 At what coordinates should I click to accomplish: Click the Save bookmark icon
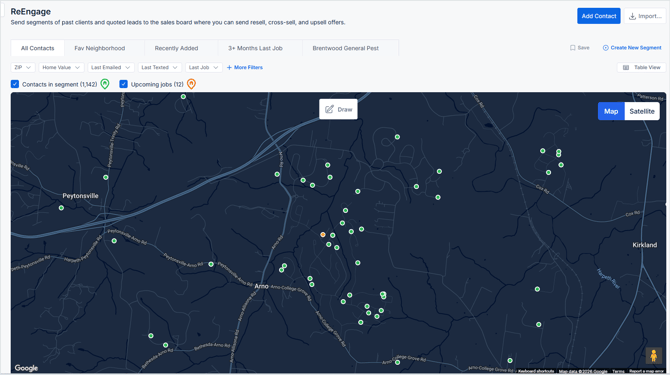573,48
